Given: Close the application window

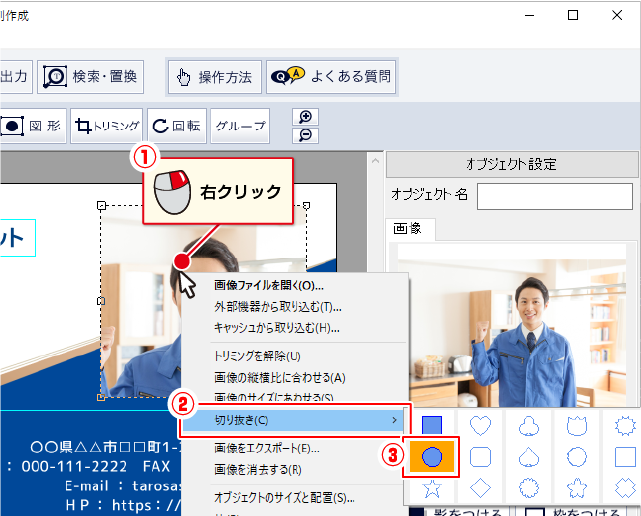Looking at the screenshot, I should point(617,16).
